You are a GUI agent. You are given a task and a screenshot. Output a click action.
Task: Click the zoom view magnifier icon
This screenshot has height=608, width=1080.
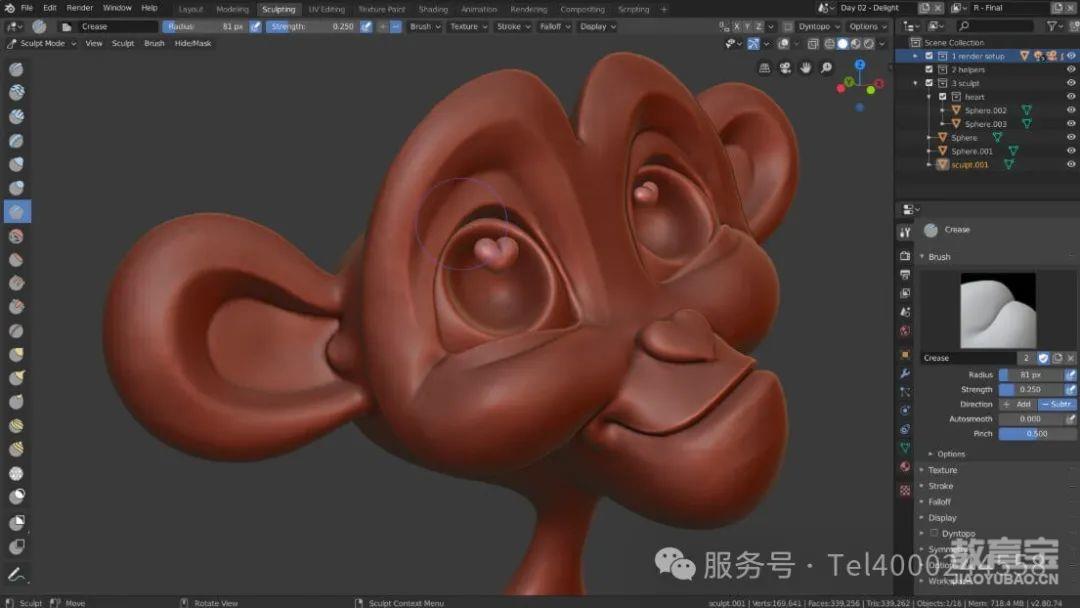click(827, 67)
